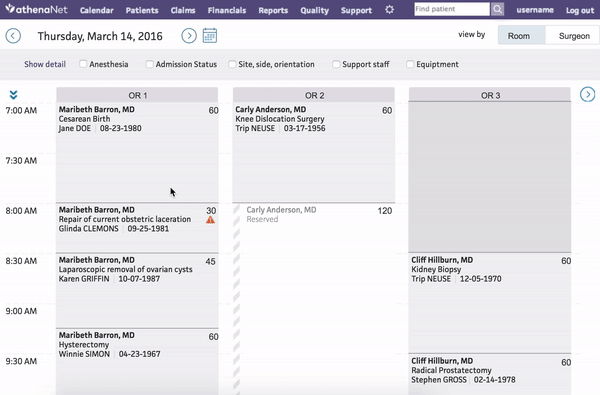This screenshot has height=395, width=600.
Task: Click the date Thursday, March 14, 2016
Action: click(100, 36)
